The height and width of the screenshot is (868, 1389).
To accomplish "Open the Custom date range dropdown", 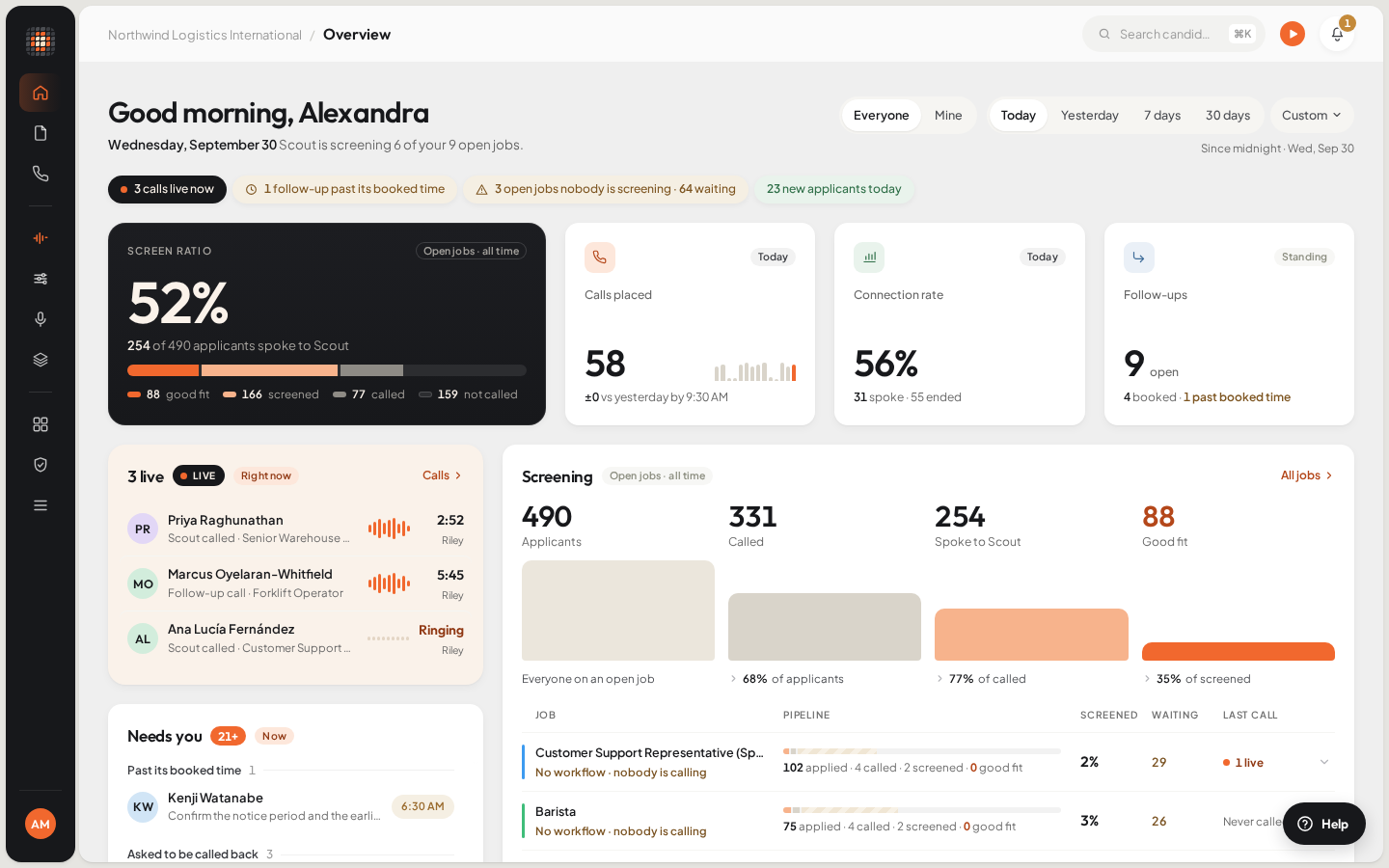I will [x=1312, y=116].
